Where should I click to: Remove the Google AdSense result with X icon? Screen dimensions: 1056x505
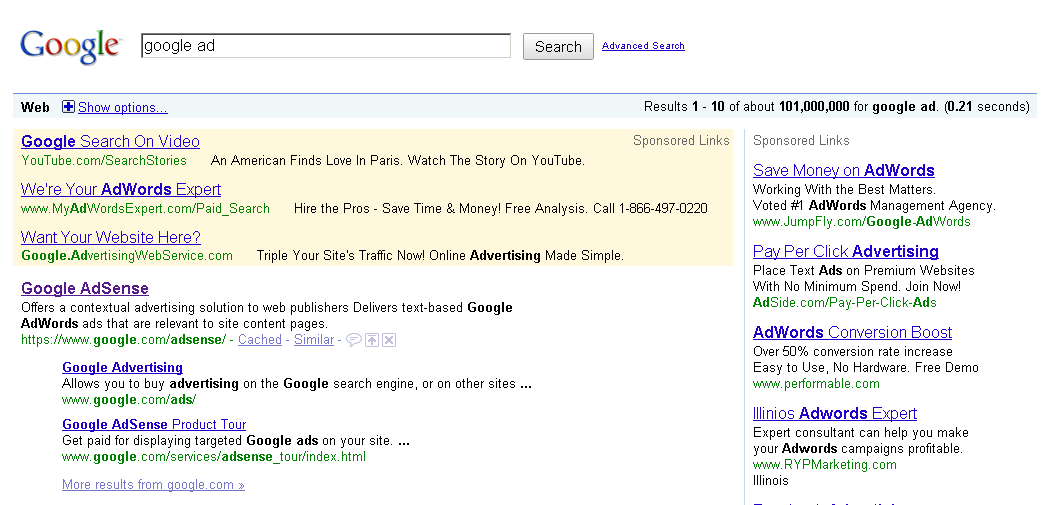click(x=389, y=340)
